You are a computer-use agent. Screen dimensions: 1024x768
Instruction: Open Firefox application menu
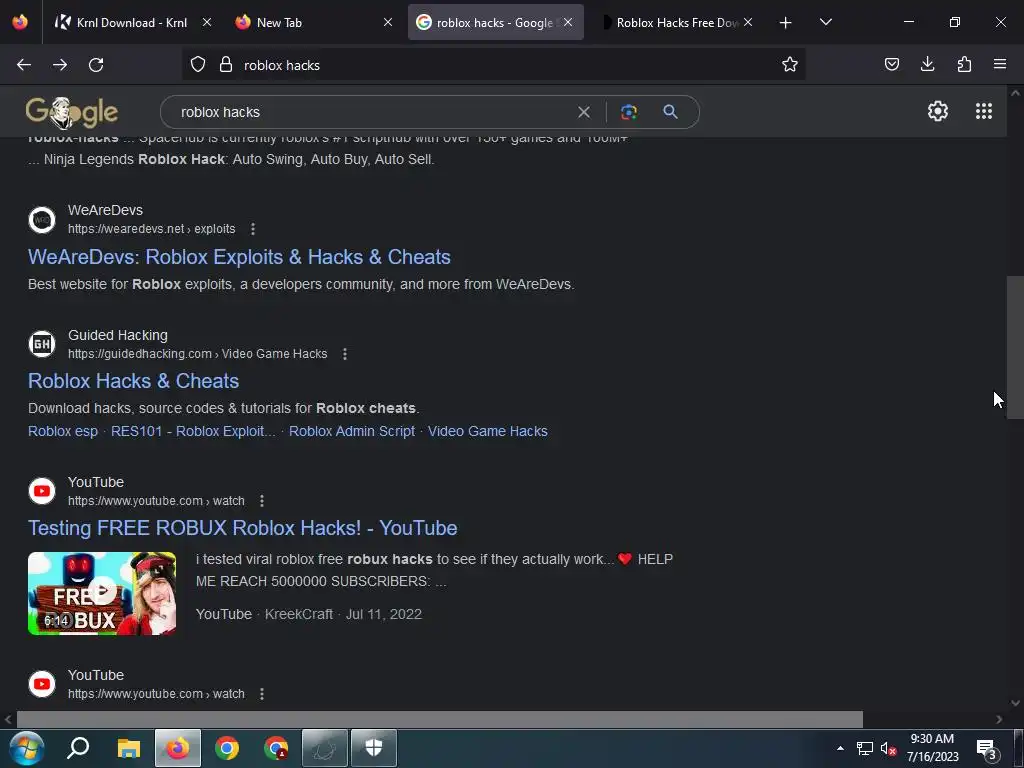click(1000, 65)
